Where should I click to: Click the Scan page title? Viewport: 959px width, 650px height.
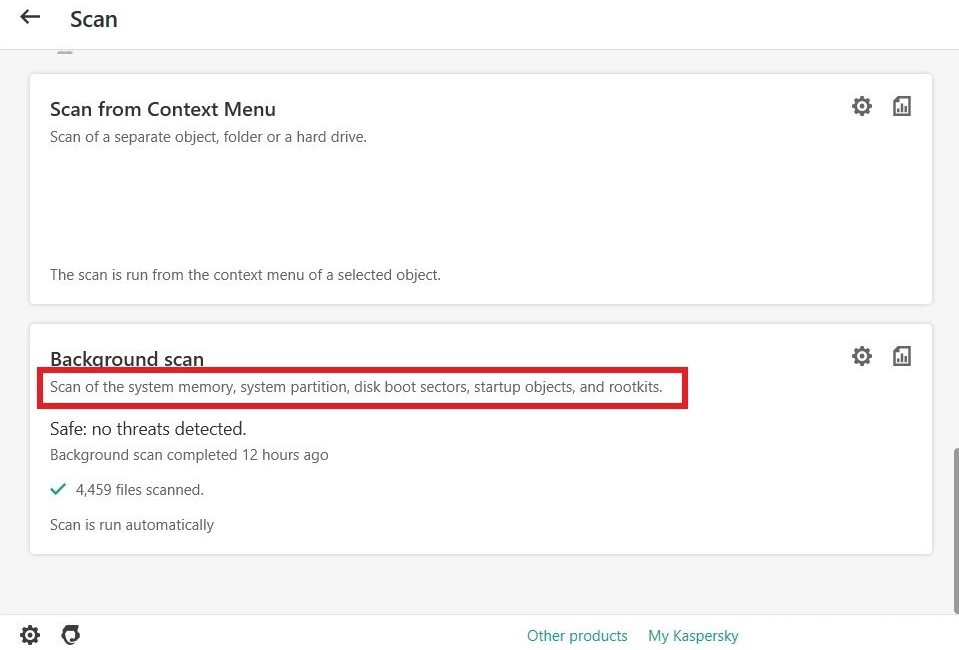[x=94, y=19]
